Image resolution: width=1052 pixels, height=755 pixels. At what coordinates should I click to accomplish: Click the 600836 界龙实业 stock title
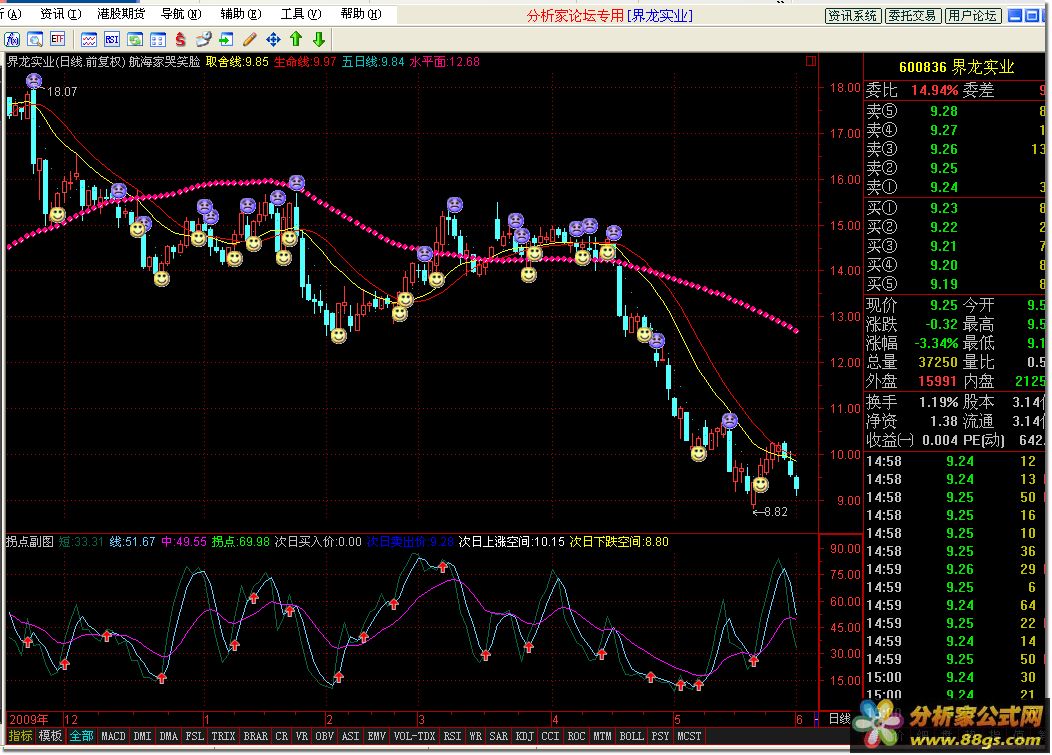tap(957, 67)
